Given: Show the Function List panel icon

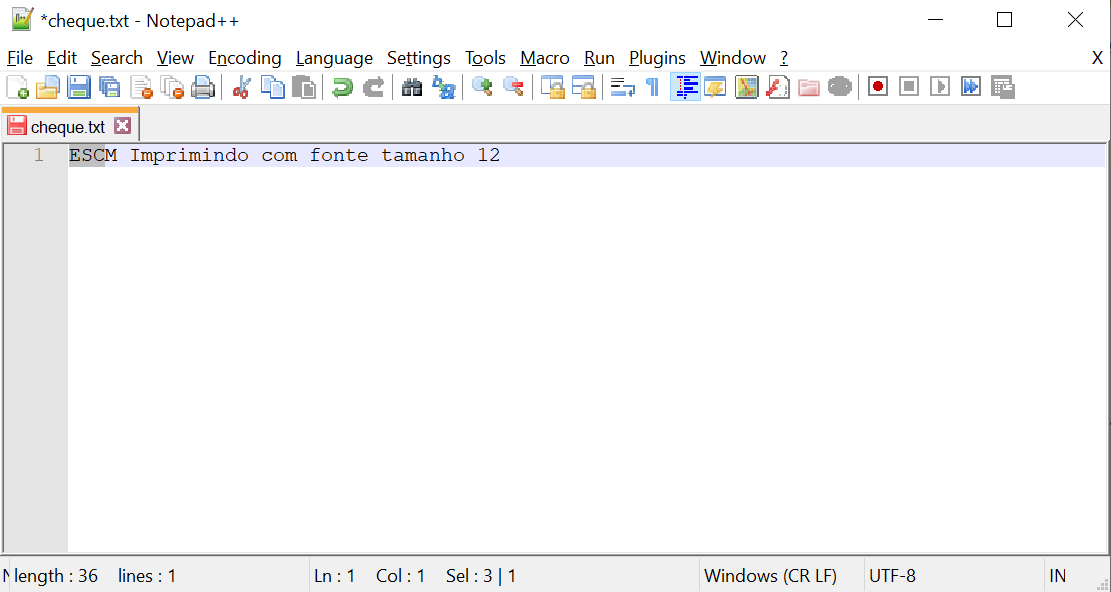Looking at the screenshot, I should 777,87.
